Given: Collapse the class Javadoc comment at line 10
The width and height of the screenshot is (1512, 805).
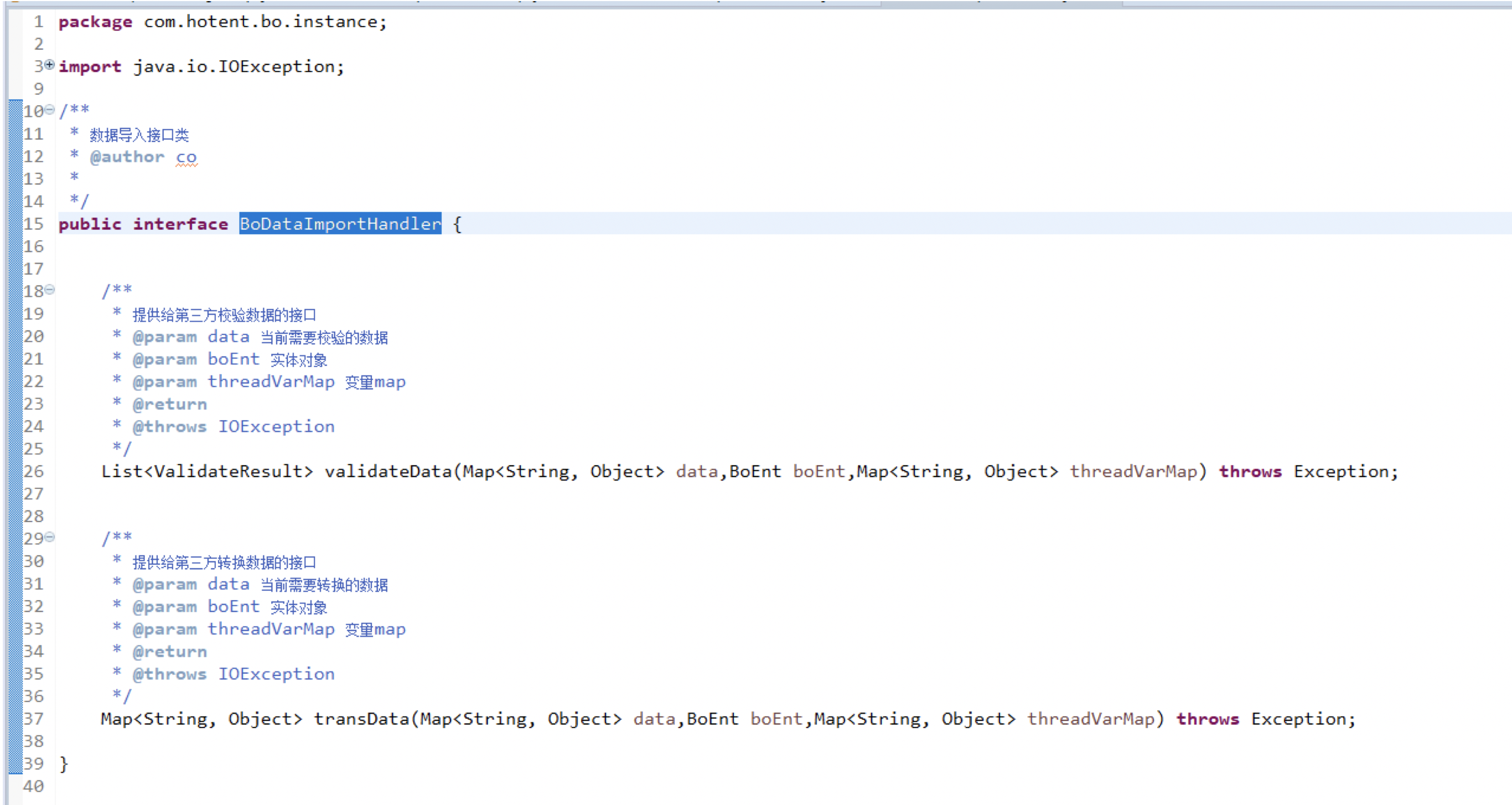Looking at the screenshot, I should point(50,110).
